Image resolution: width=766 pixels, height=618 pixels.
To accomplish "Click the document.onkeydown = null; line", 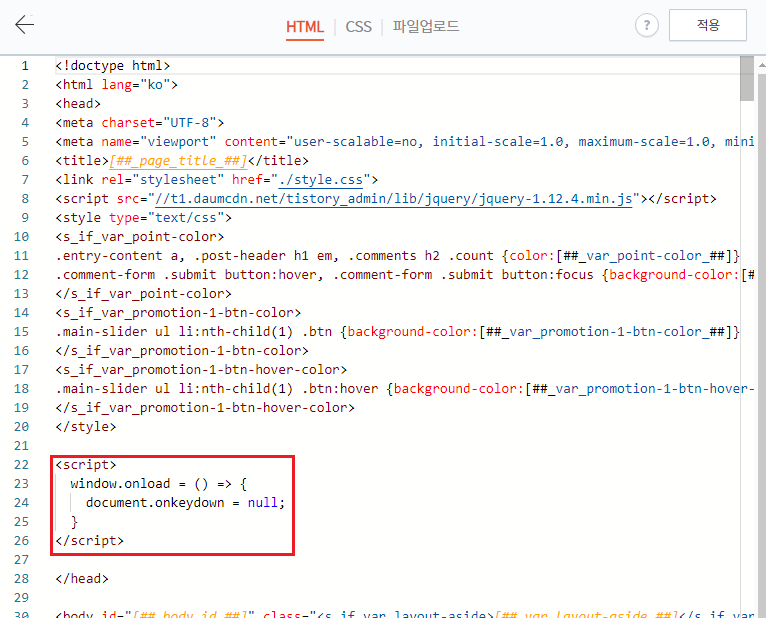I will tap(185, 503).
